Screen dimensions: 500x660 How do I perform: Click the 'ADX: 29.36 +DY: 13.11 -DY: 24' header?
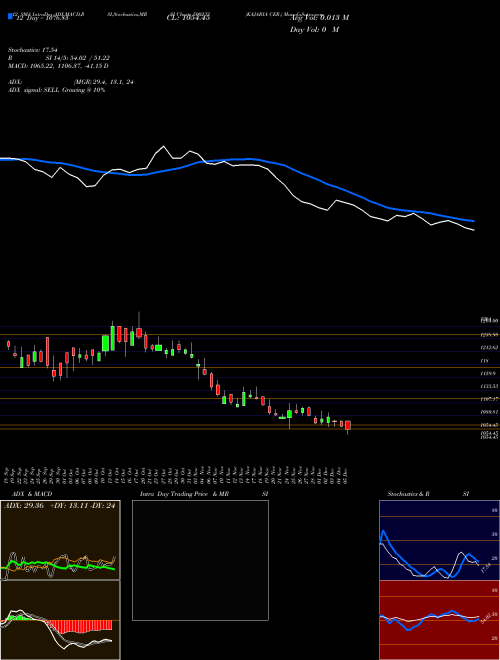(x=59, y=506)
